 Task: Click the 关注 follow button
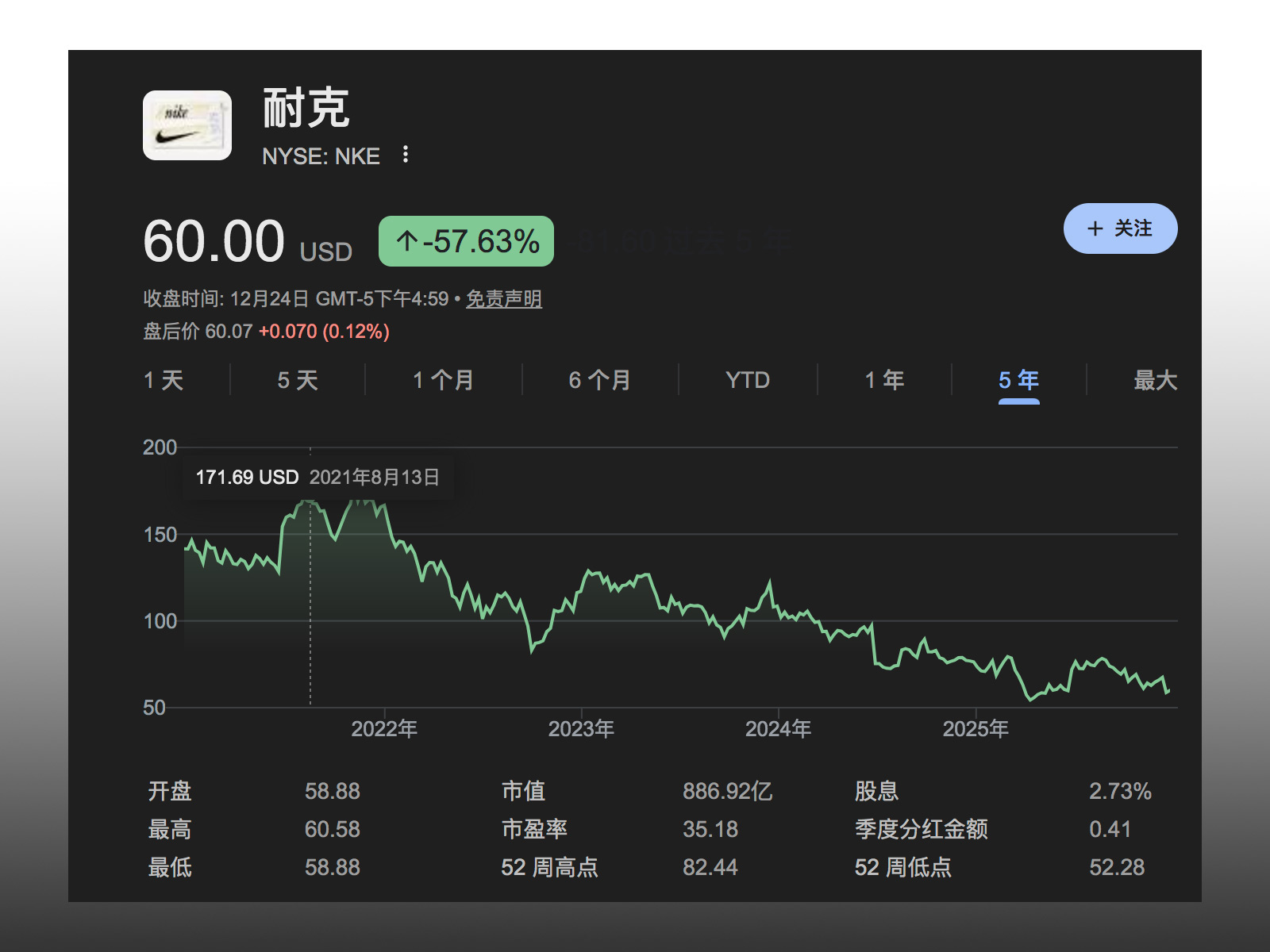pyautogui.click(x=1120, y=228)
